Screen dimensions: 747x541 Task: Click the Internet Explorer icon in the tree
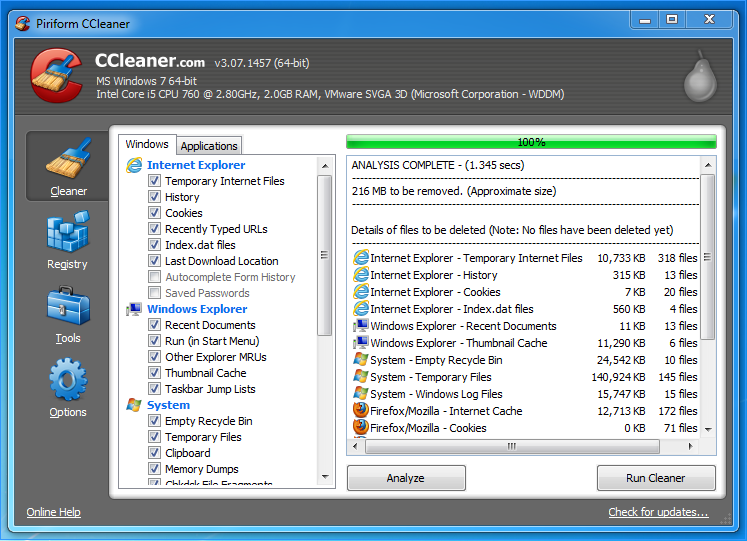pos(134,165)
